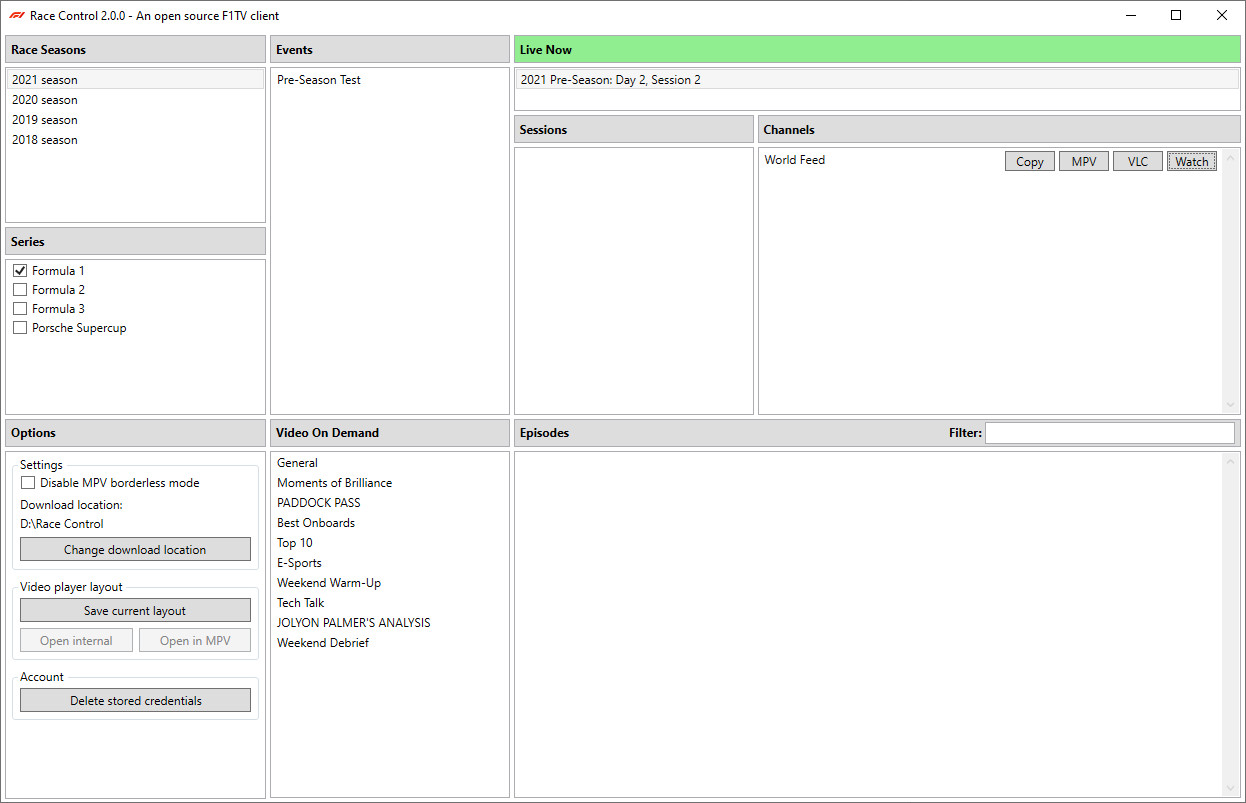Select Moments of Brilliance

[x=390, y=483]
